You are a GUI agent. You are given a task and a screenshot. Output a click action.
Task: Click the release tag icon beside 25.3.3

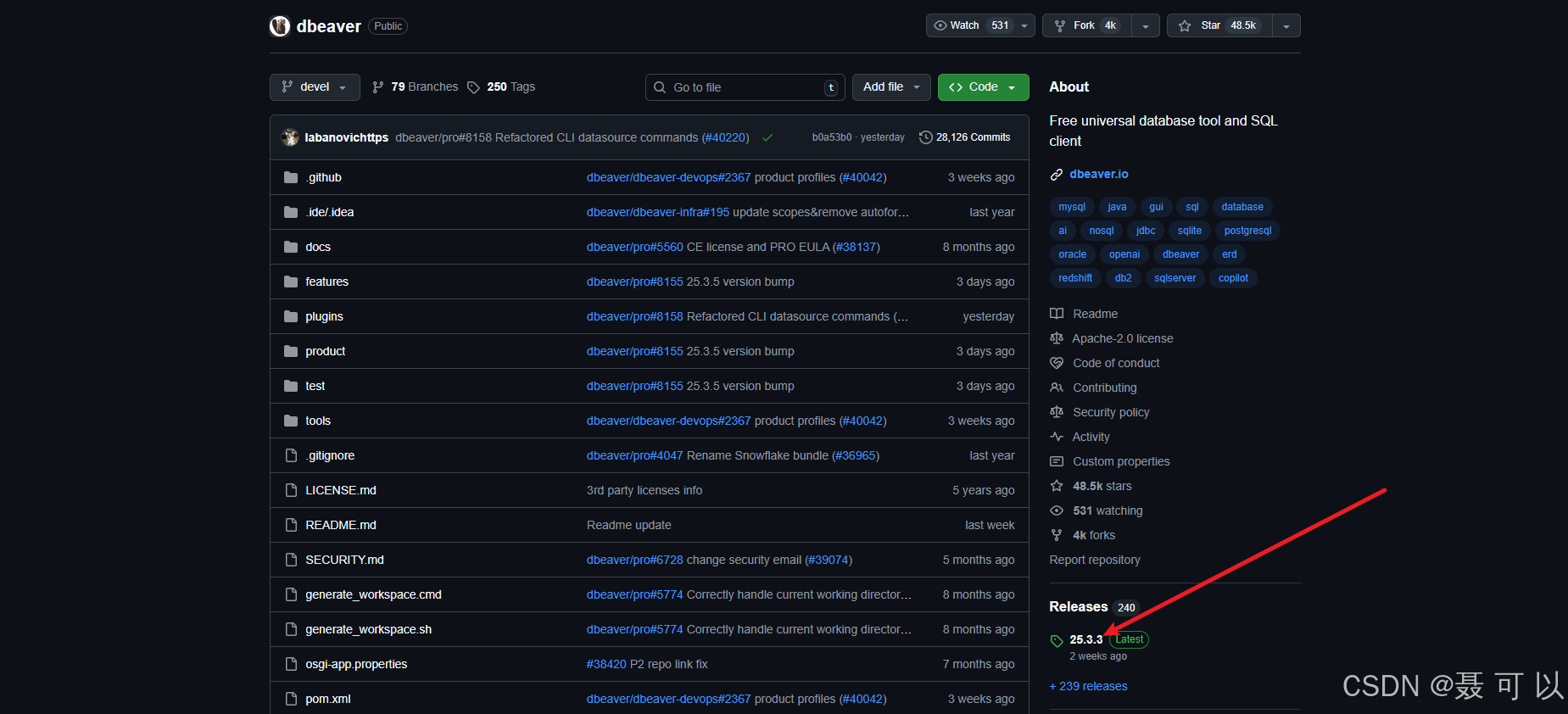click(x=1057, y=641)
